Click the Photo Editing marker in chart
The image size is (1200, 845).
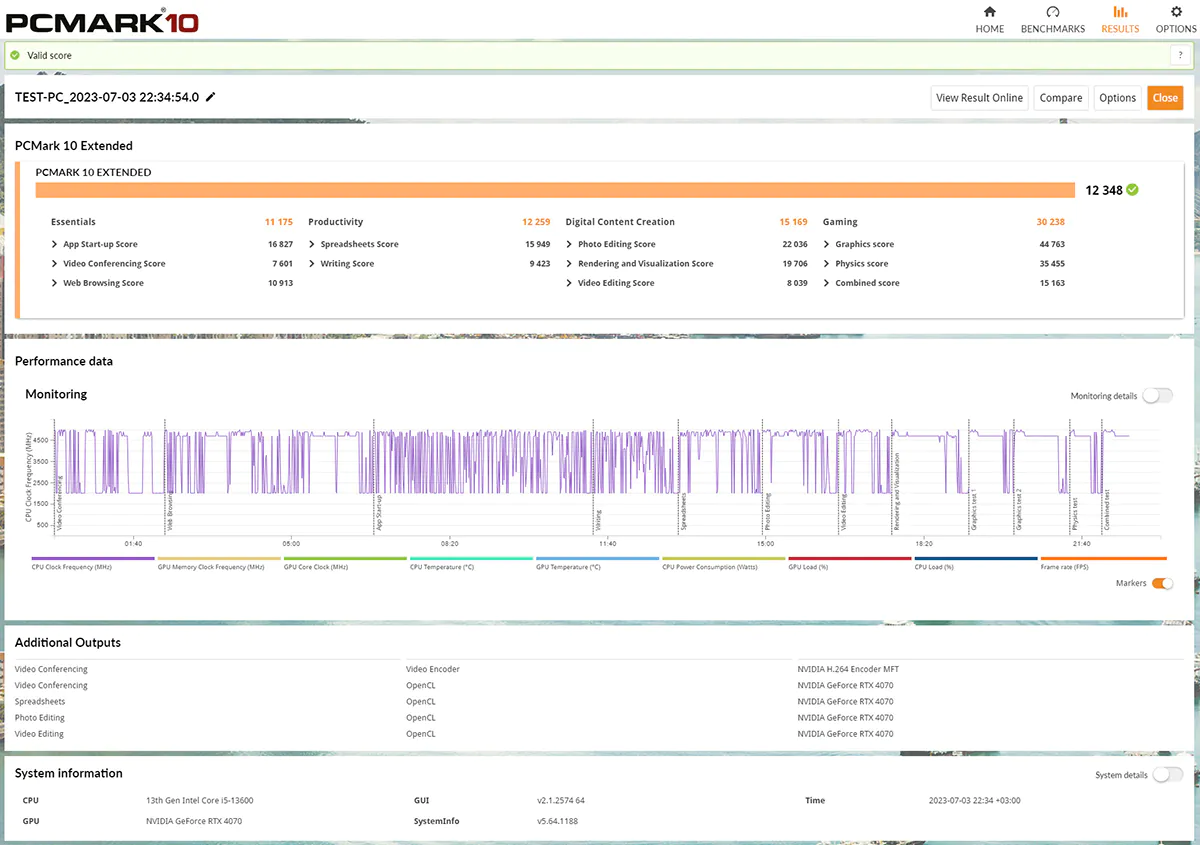coord(768,512)
